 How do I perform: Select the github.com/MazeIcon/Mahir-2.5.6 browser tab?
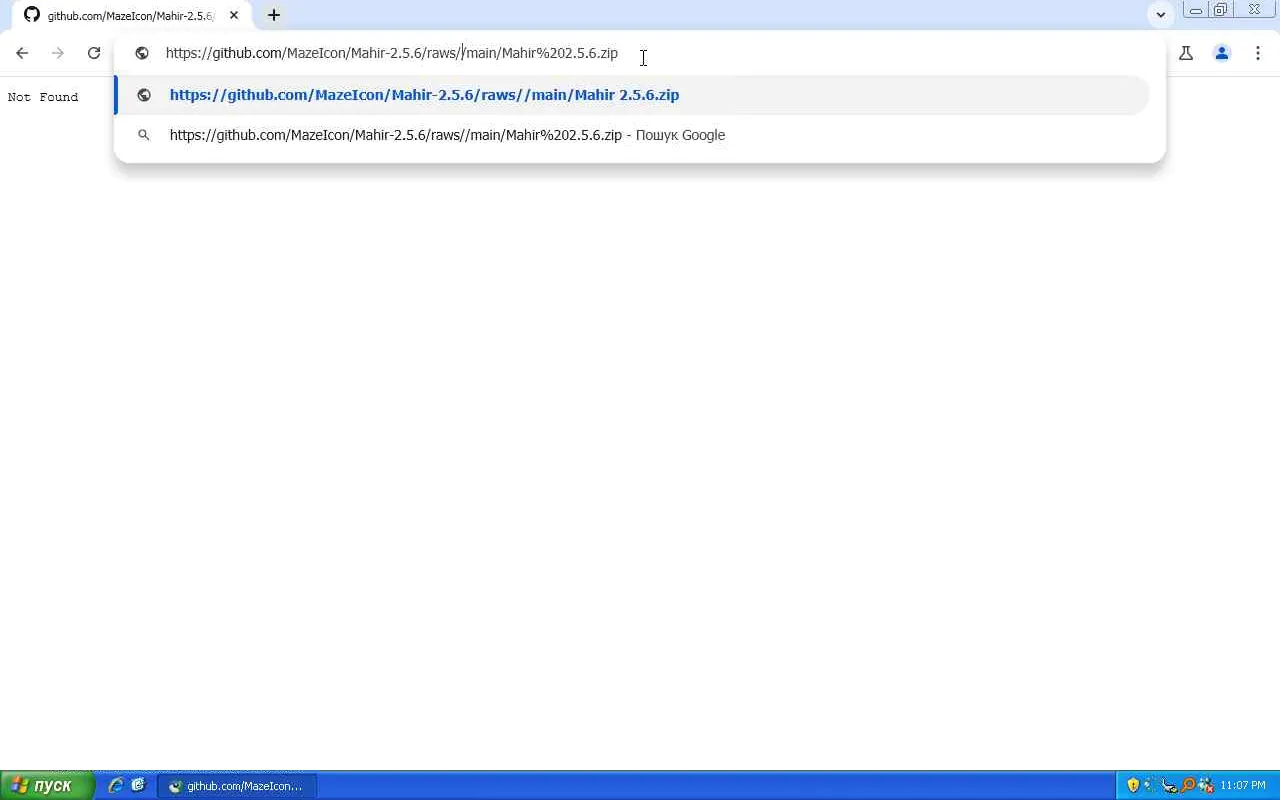[x=132, y=15]
